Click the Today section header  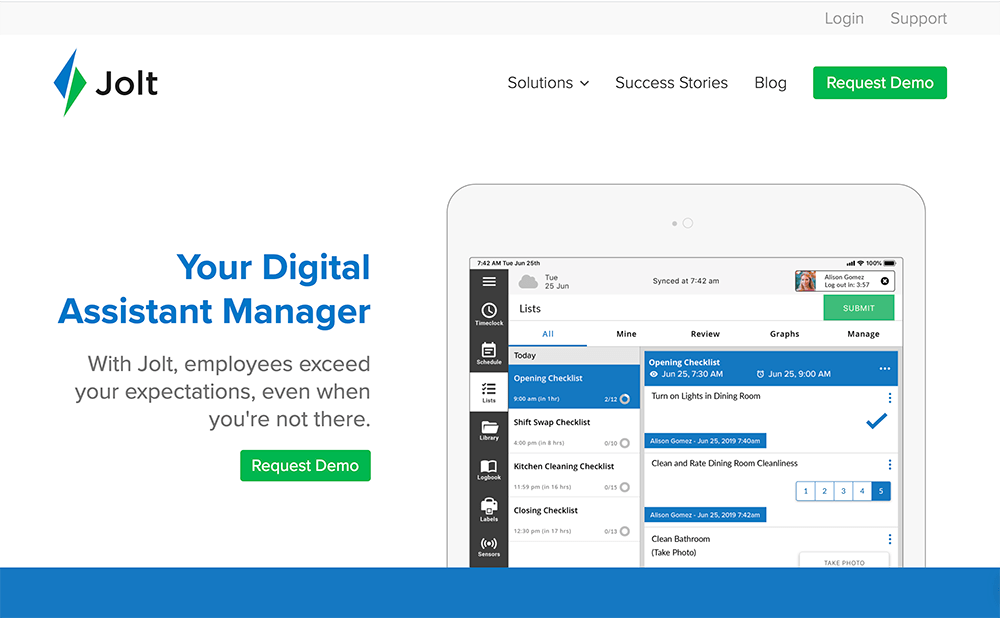pos(574,356)
